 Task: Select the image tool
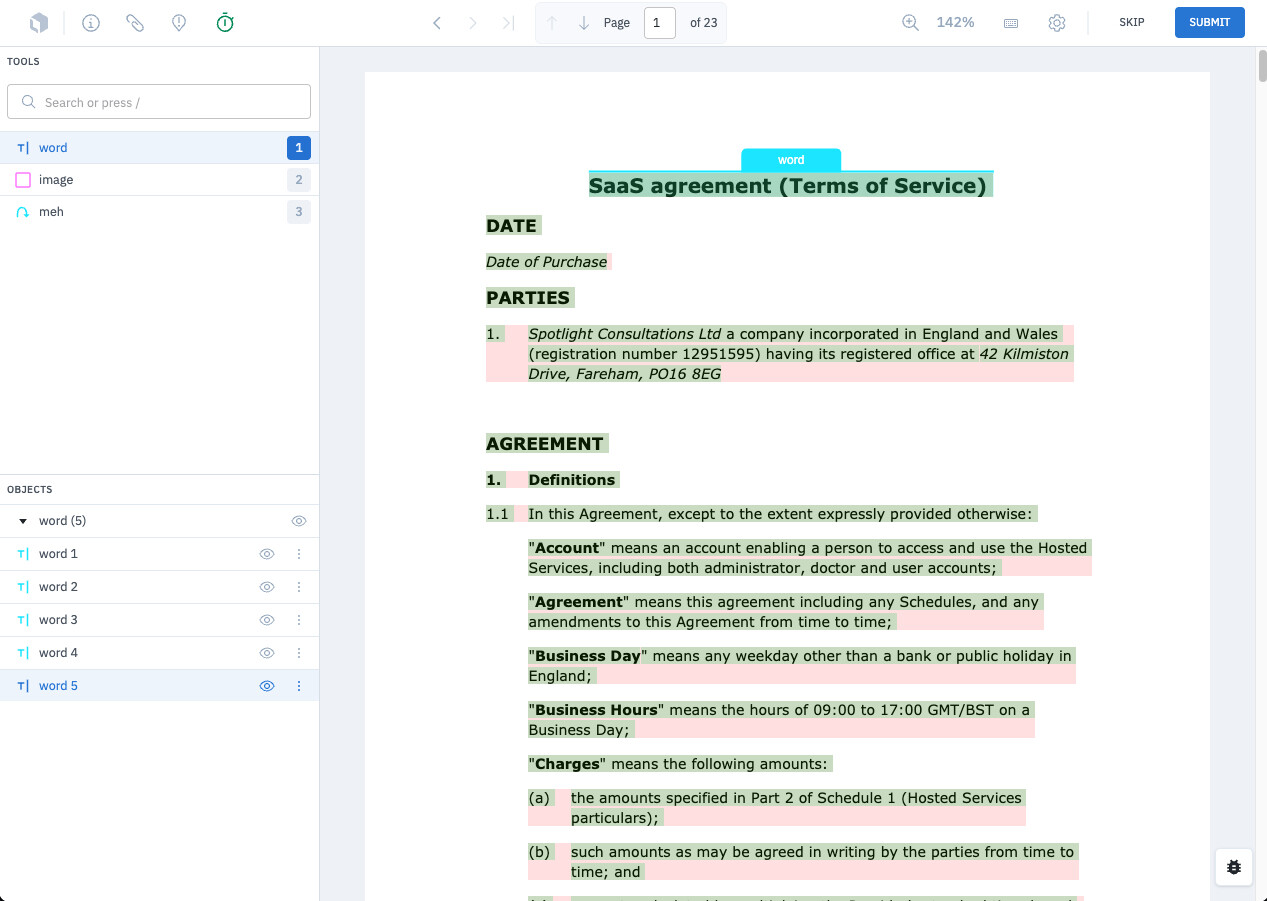[56, 180]
